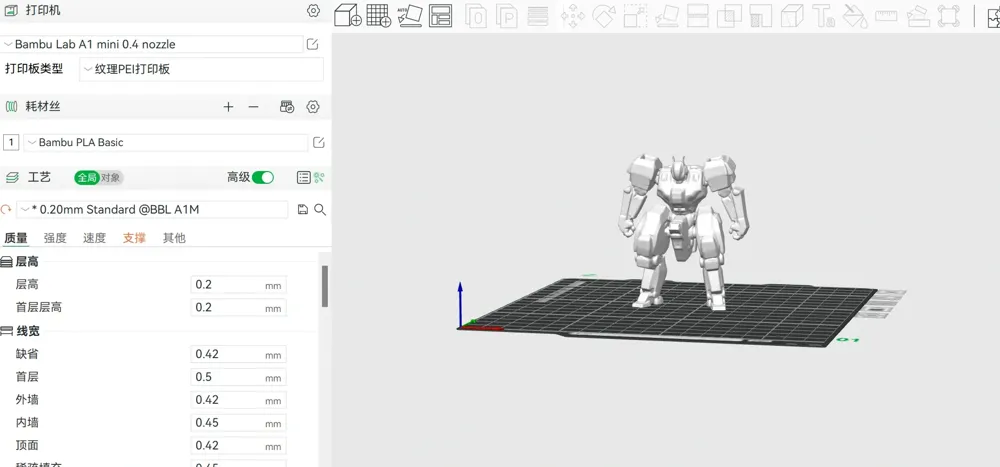Click the 打印机 section header label

pos(43,10)
